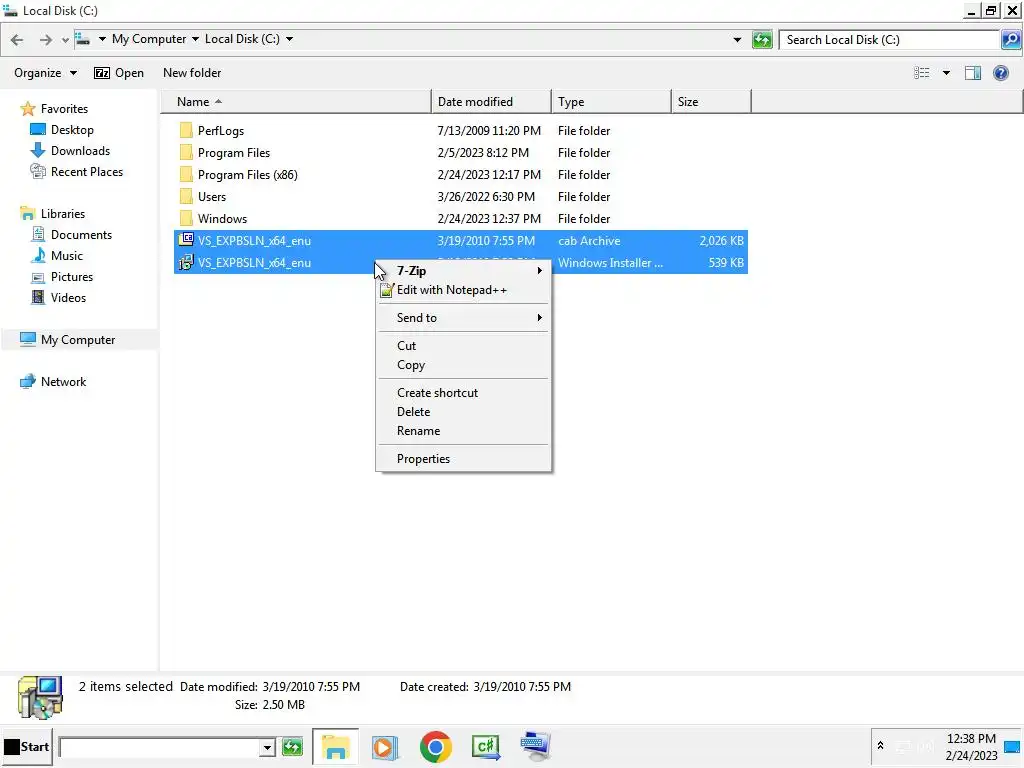Viewport: 1024px width, 768px height.
Task: Select the Program Files (x86) folder icon
Action: [x=186, y=175]
